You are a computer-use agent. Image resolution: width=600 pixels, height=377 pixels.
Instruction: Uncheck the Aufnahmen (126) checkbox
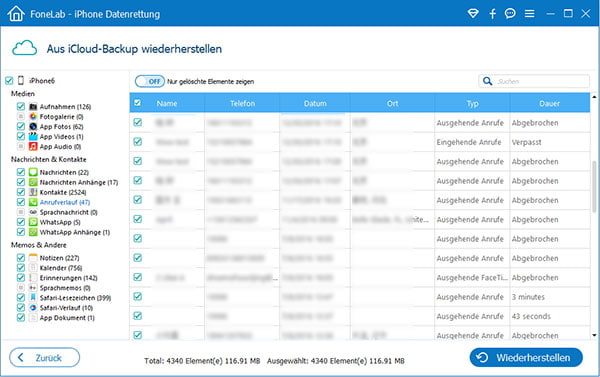tap(21, 106)
